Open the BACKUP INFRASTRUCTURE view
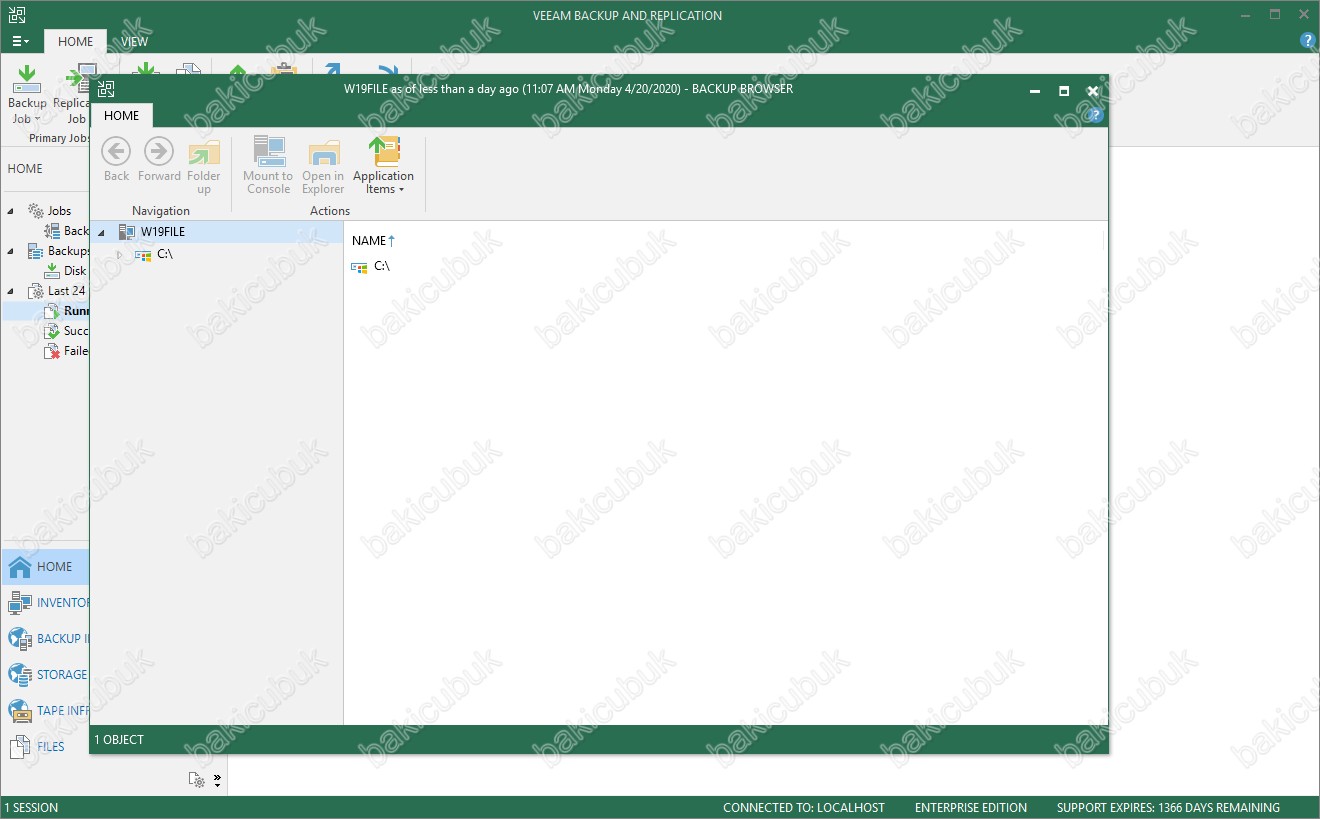Viewport: 1320px width, 819px height. [x=45, y=639]
